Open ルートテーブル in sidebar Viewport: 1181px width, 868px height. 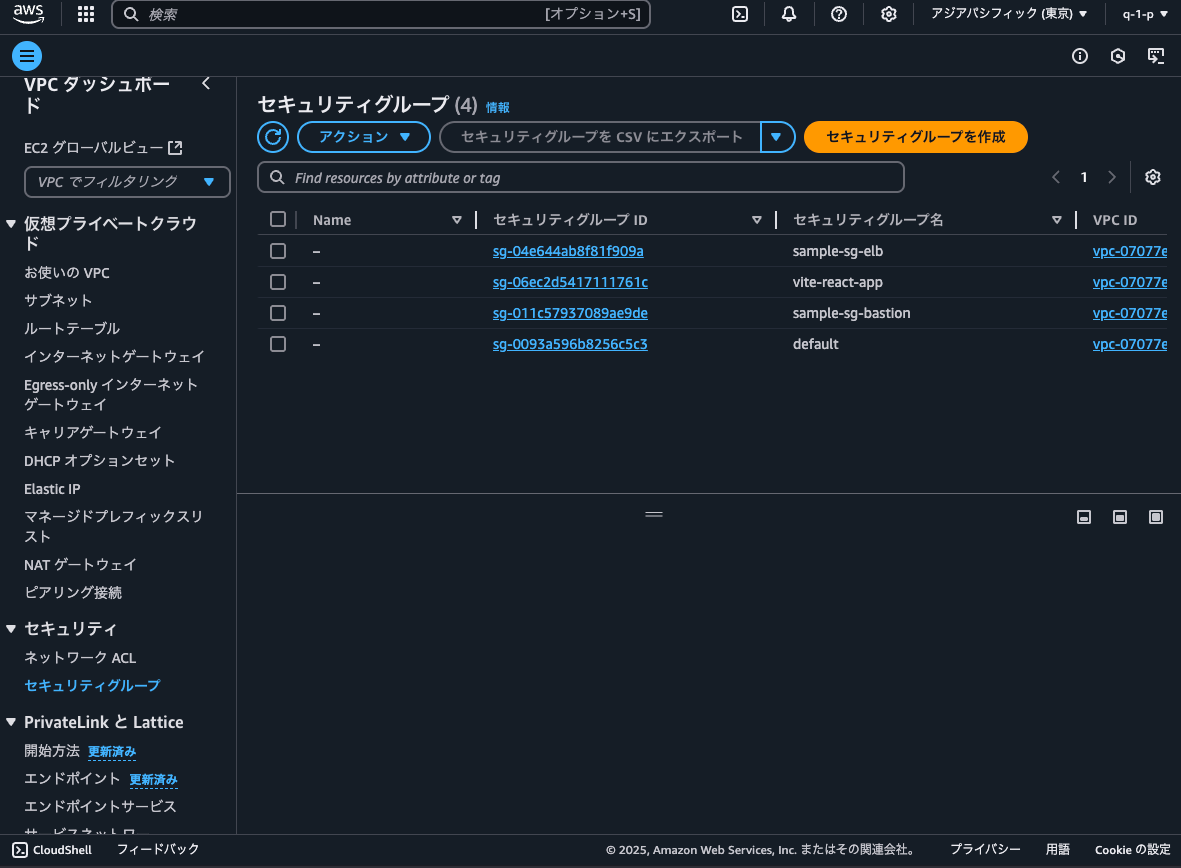click(x=72, y=329)
